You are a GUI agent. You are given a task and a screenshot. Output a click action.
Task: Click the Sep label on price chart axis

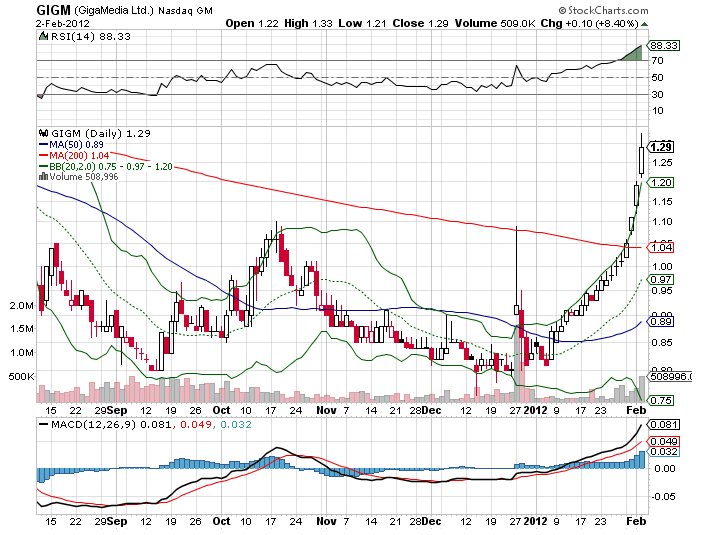coord(117,410)
